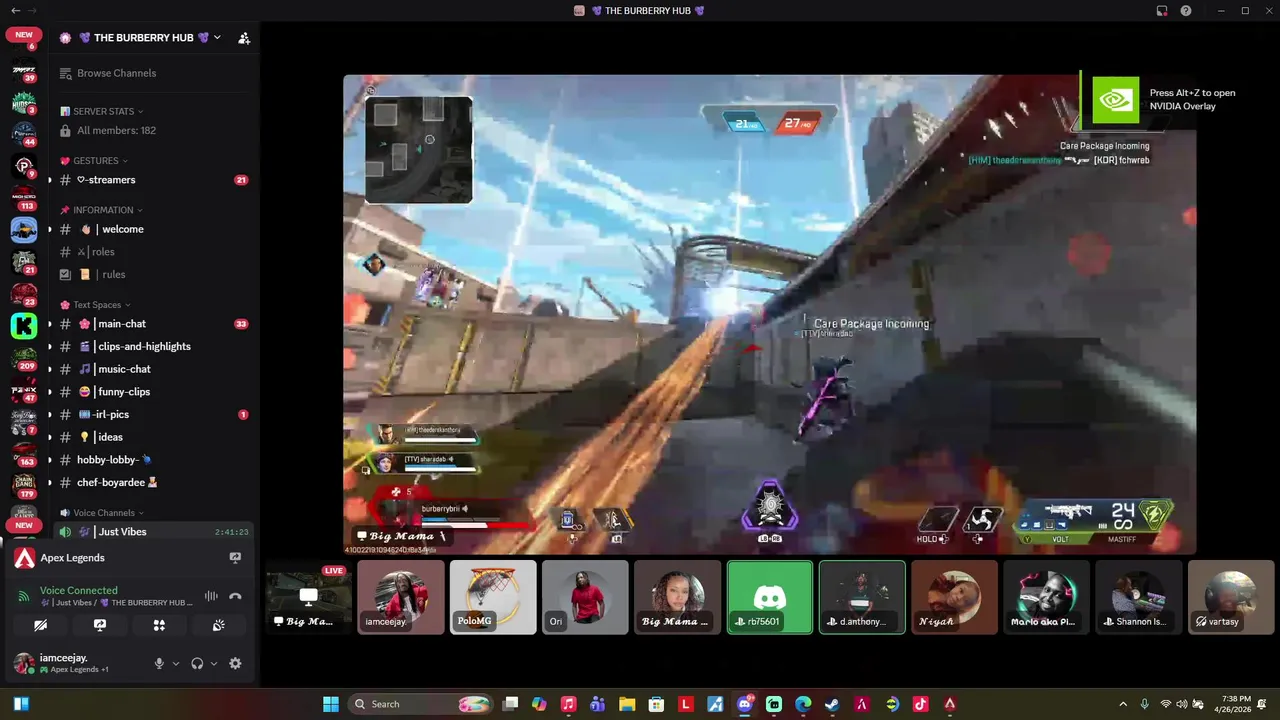Open the streamers channel
The image size is (1280, 720).
click(153, 180)
